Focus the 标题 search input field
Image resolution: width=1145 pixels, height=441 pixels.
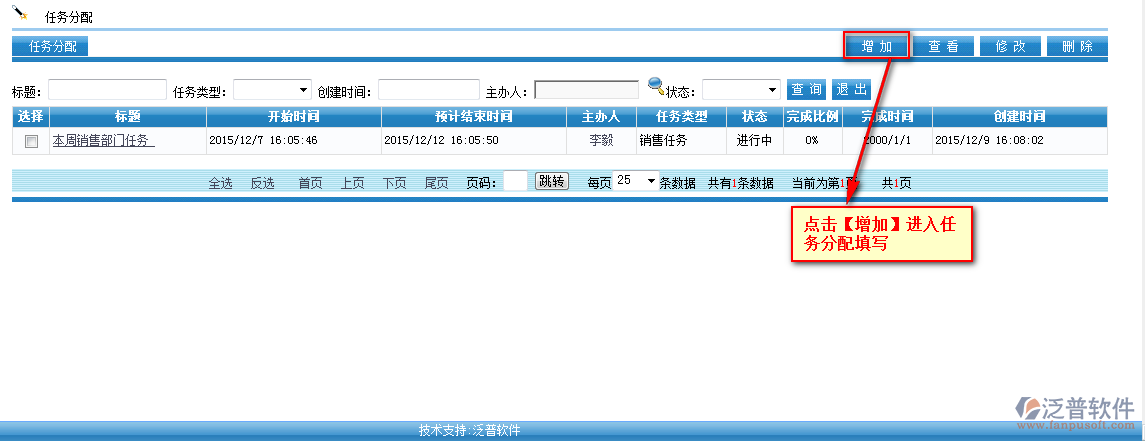[107, 91]
